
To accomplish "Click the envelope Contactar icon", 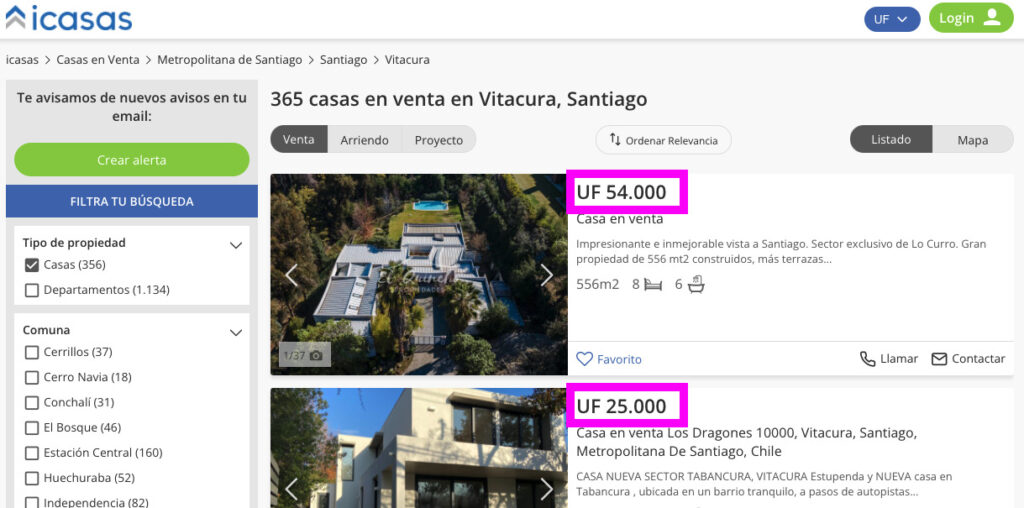I will pyautogui.click(x=939, y=359).
